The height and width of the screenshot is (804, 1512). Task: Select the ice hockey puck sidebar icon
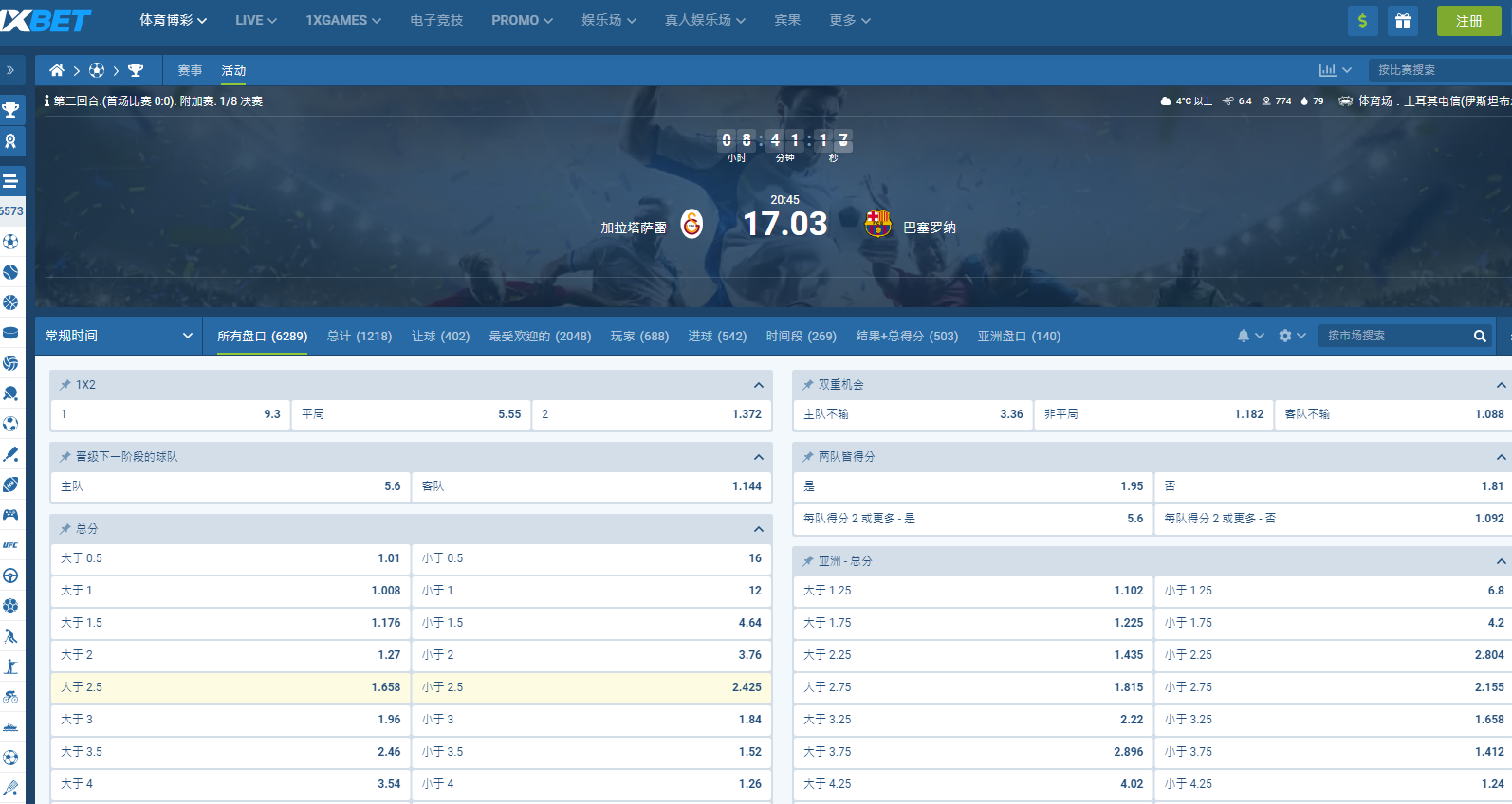(x=10, y=333)
